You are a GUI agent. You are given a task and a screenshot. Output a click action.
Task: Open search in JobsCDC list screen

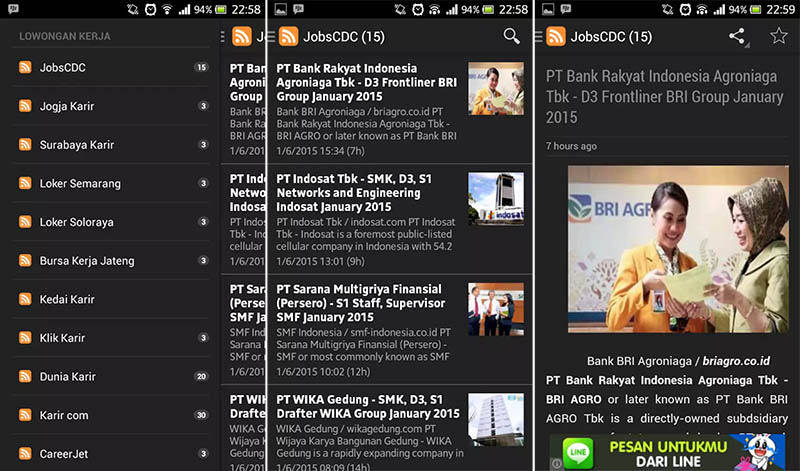pos(511,36)
